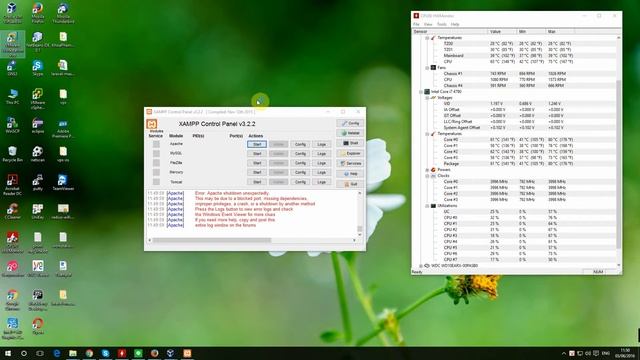
Task: Open Recycle Bin desktop icon
Action: pyautogui.click(x=13, y=154)
